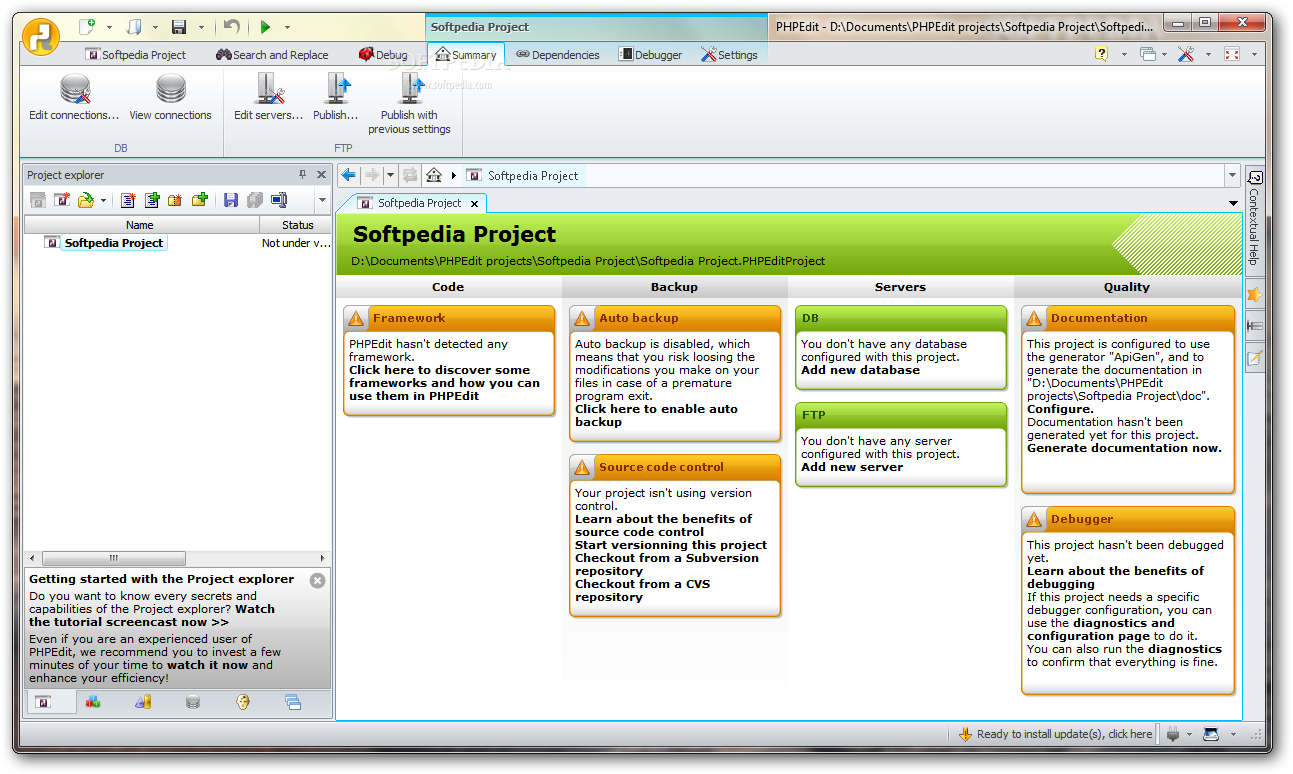This screenshot has height=774, width=1293.
Task: Open dropdown next to help icon
Action: click(x=1124, y=55)
